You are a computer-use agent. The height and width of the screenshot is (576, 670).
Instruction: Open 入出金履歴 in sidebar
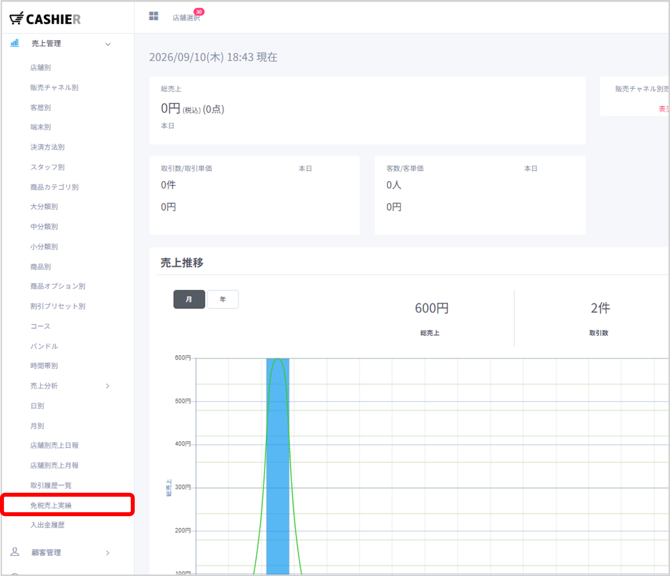pyautogui.click(x=47, y=525)
